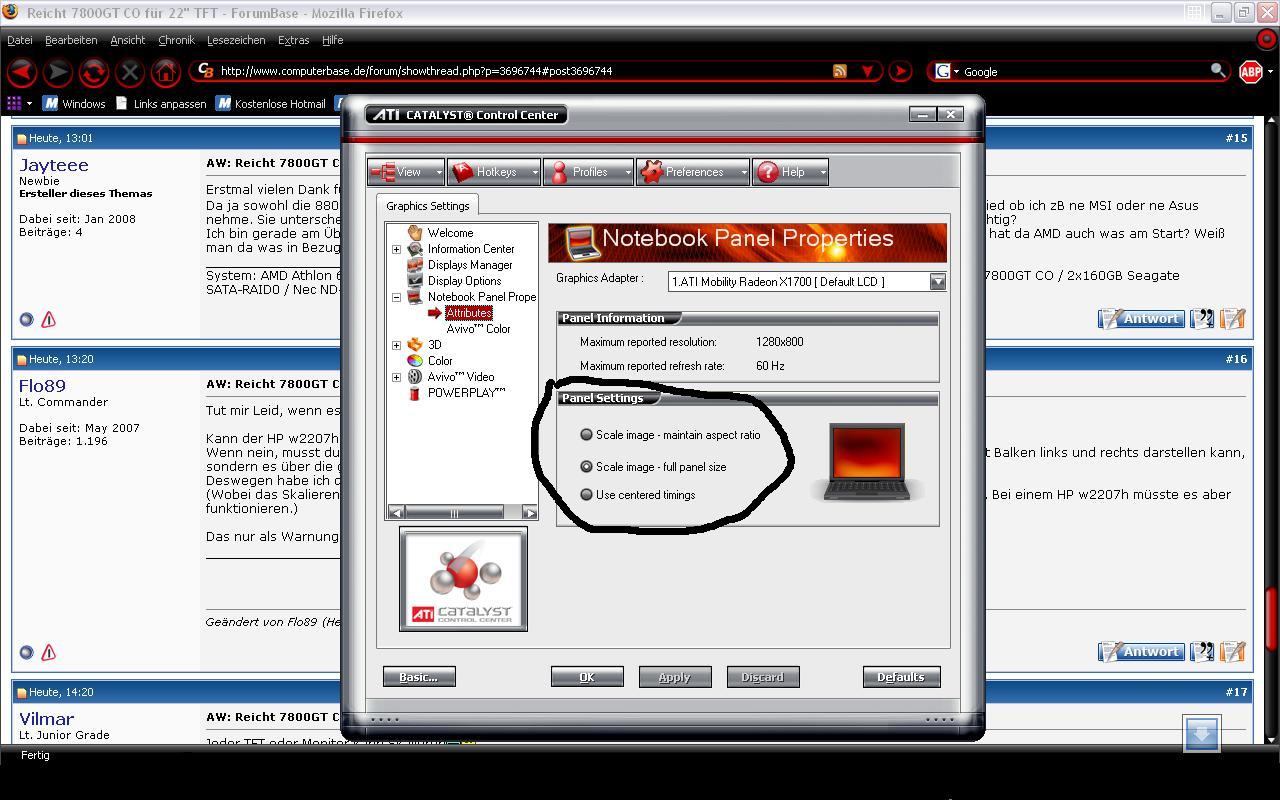Click the Antwort button in post #15
The image size is (1280, 800).
(1141, 319)
